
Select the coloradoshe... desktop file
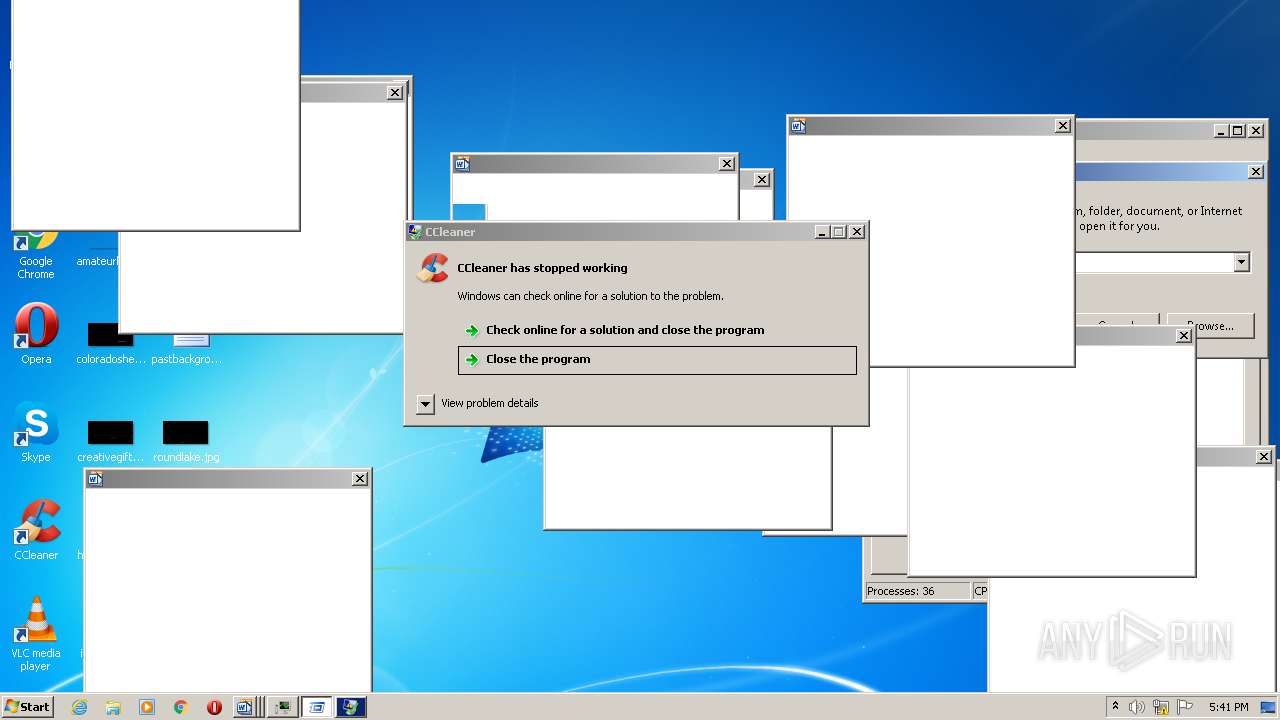pyautogui.click(x=110, y=345)
